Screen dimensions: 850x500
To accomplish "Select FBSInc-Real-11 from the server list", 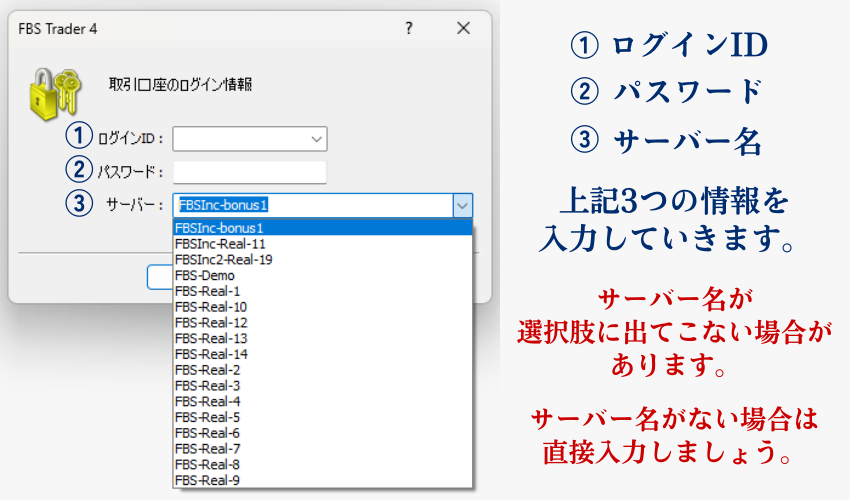I will pos(323,244).
